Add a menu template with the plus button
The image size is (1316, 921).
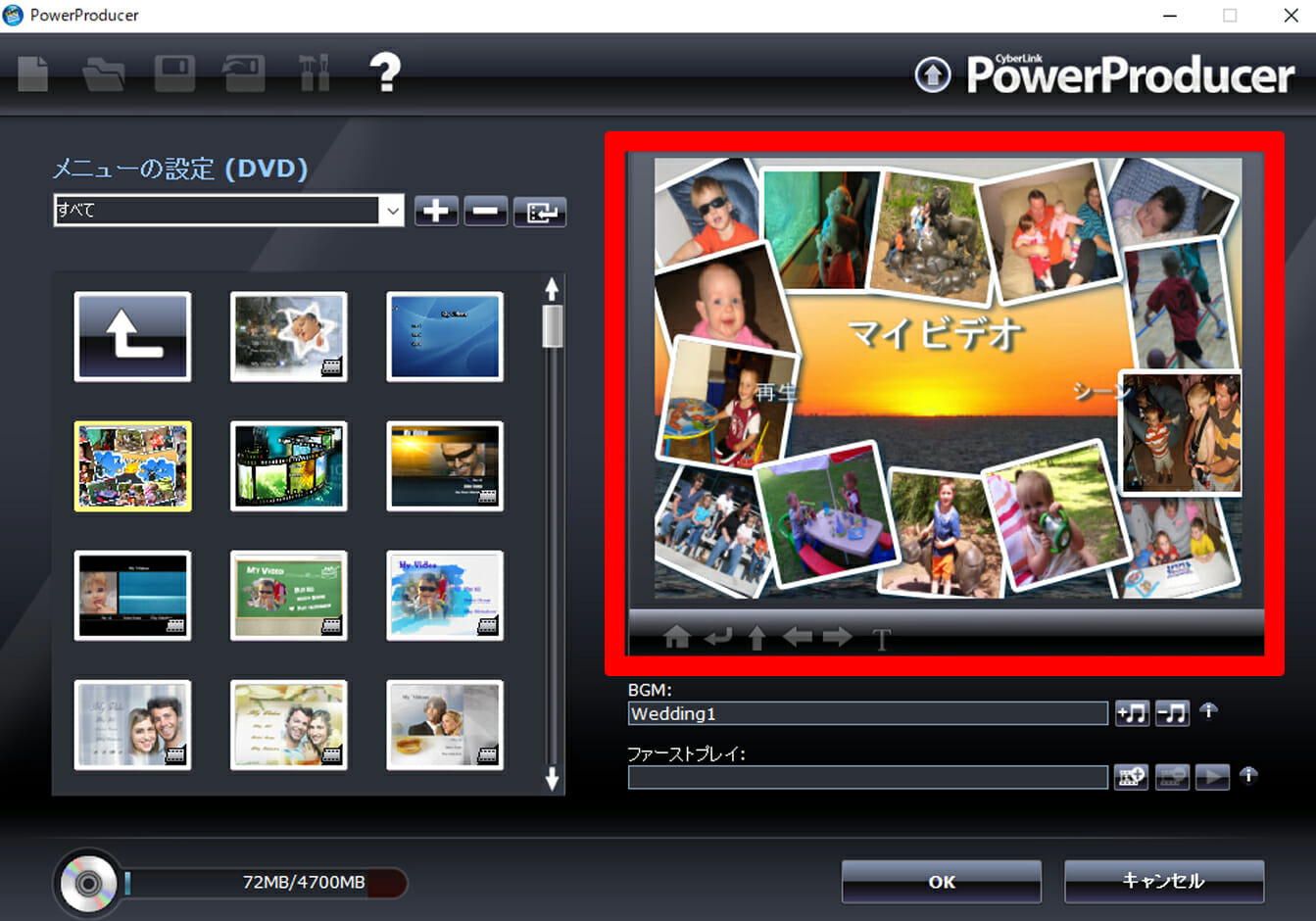click(x=436, y=211)
